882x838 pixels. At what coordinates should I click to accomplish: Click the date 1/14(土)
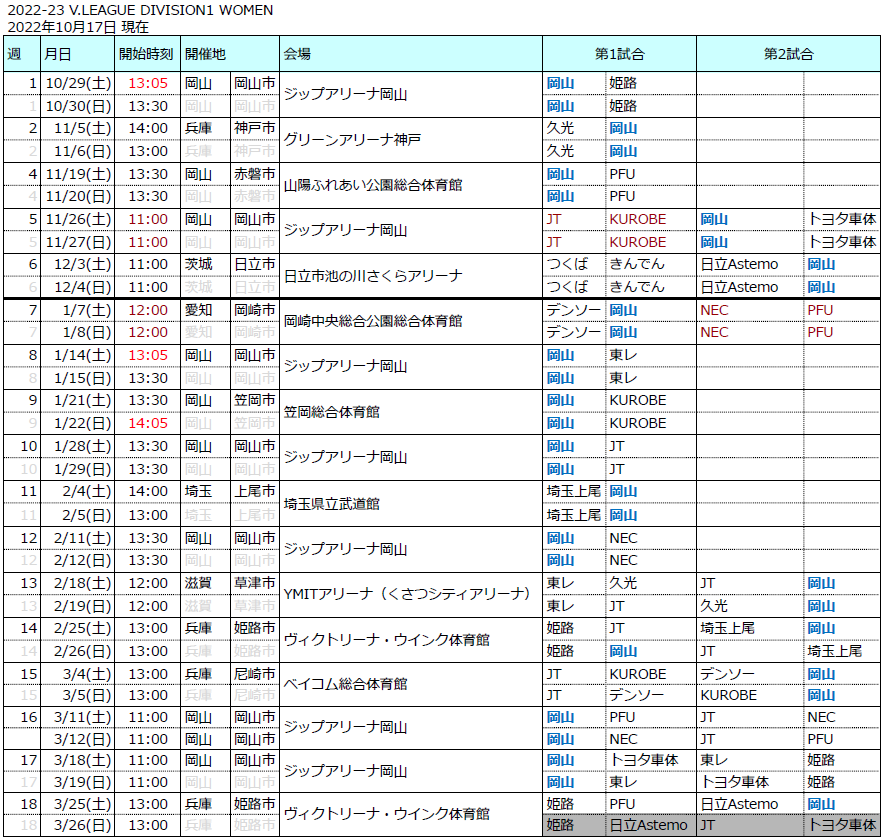83,355
